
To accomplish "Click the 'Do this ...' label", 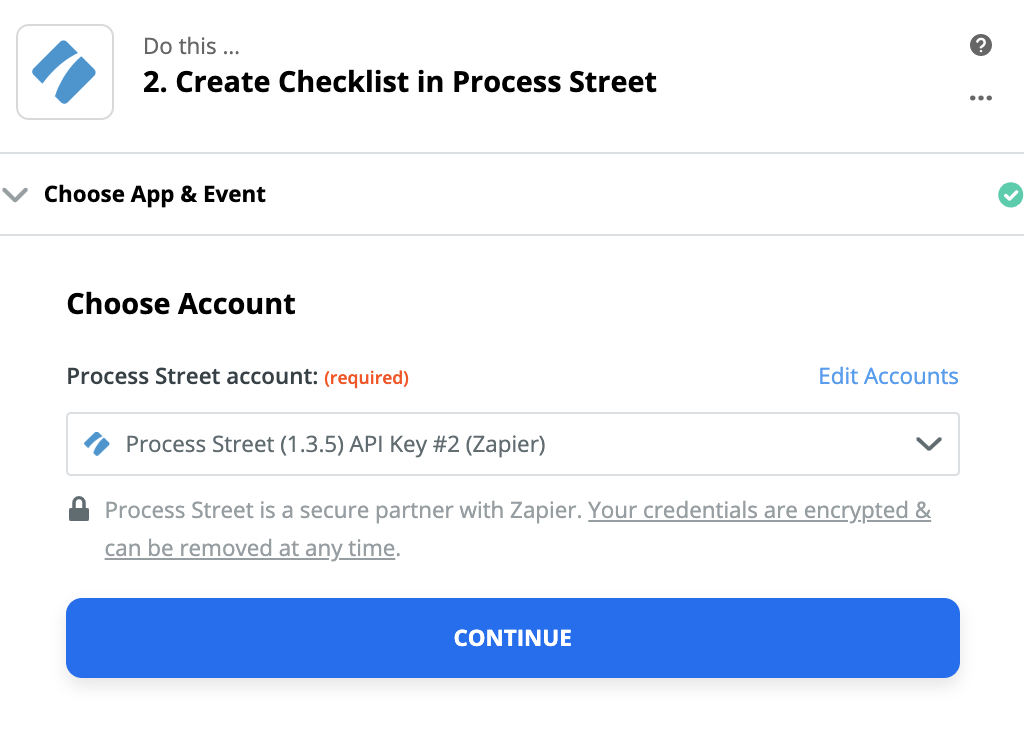I will [x=191, y=46].
